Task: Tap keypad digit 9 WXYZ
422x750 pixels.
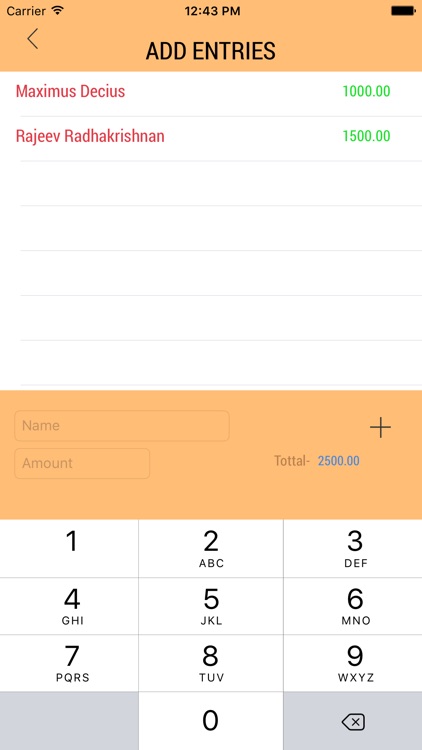Action: pos(353,663)
